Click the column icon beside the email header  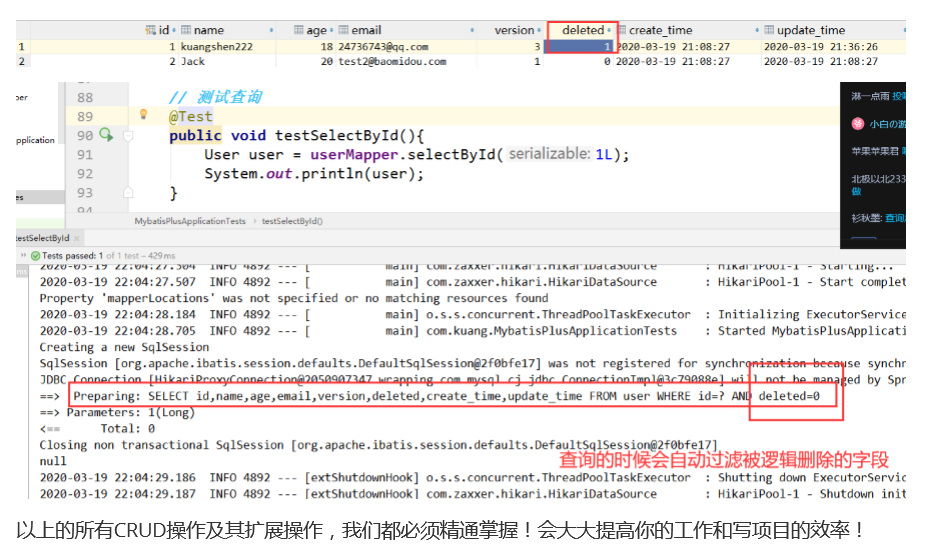pyautogui.click(x=343, y=30)
